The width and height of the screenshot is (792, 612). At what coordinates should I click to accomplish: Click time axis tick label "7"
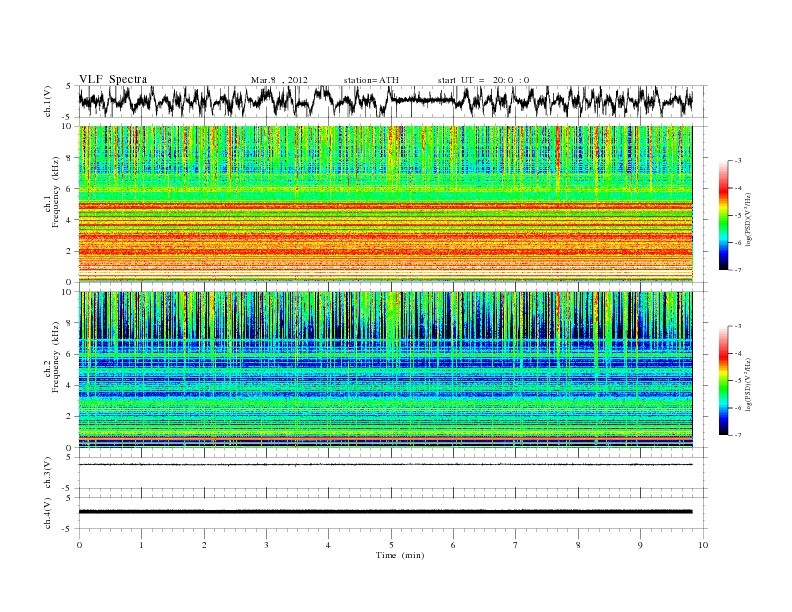point(516,545)
